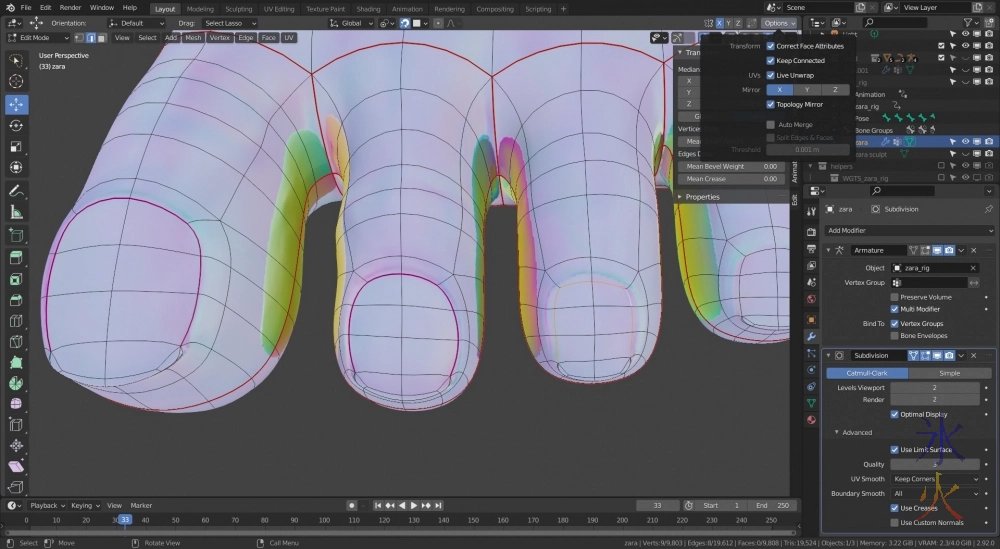1000x549 pixels.
Task: Pin the properties editor context
Action: [x=989, y=209]
